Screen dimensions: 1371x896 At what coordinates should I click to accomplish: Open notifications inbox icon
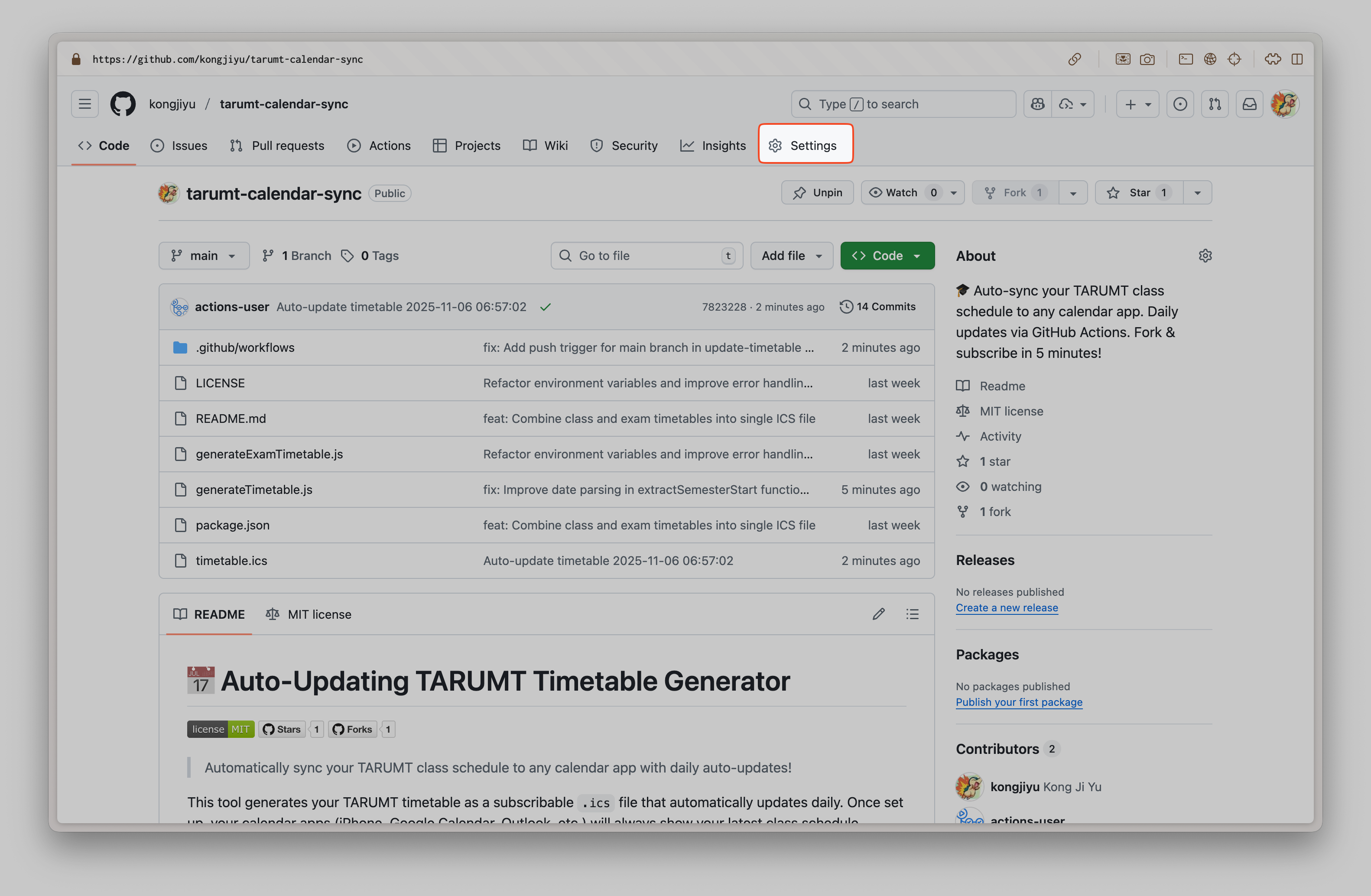(x=1249, y=104)
